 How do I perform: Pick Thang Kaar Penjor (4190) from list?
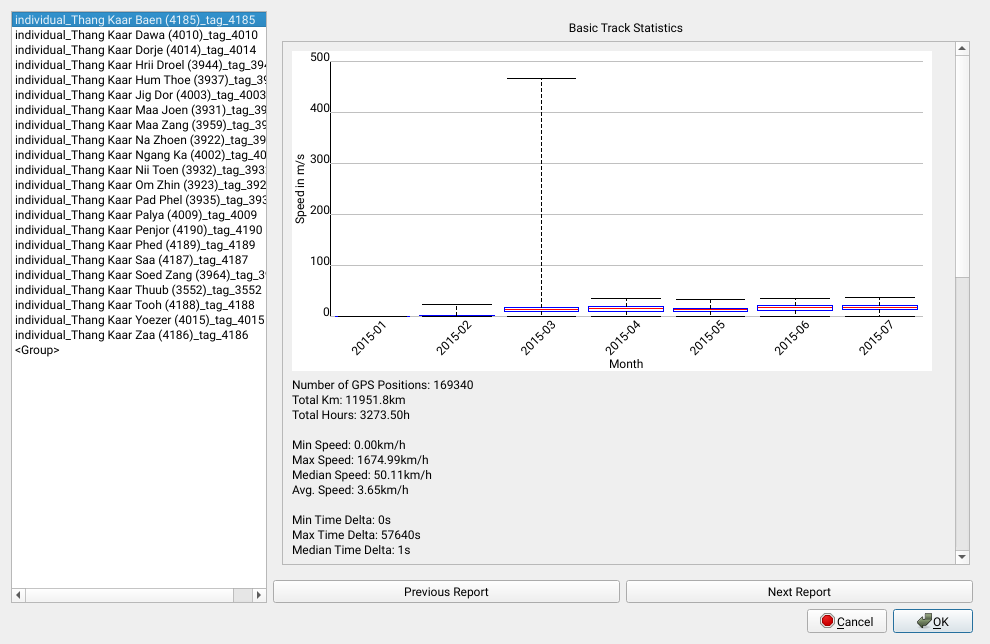coord(135,230)
